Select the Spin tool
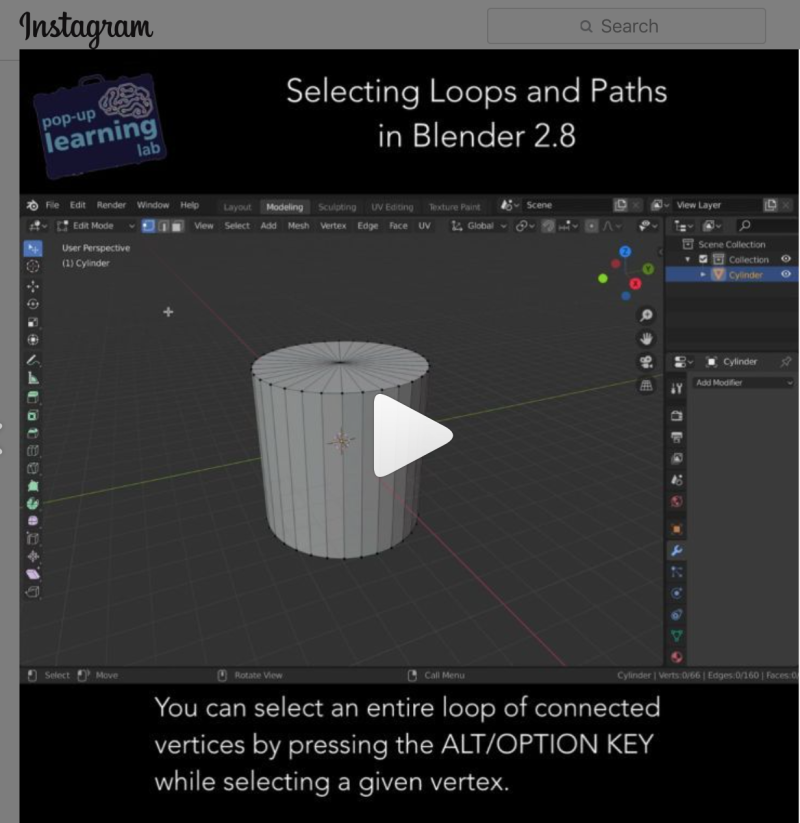The width and height of the screenshot is (800, 823). pyautogui.click(x=33, y=504)
